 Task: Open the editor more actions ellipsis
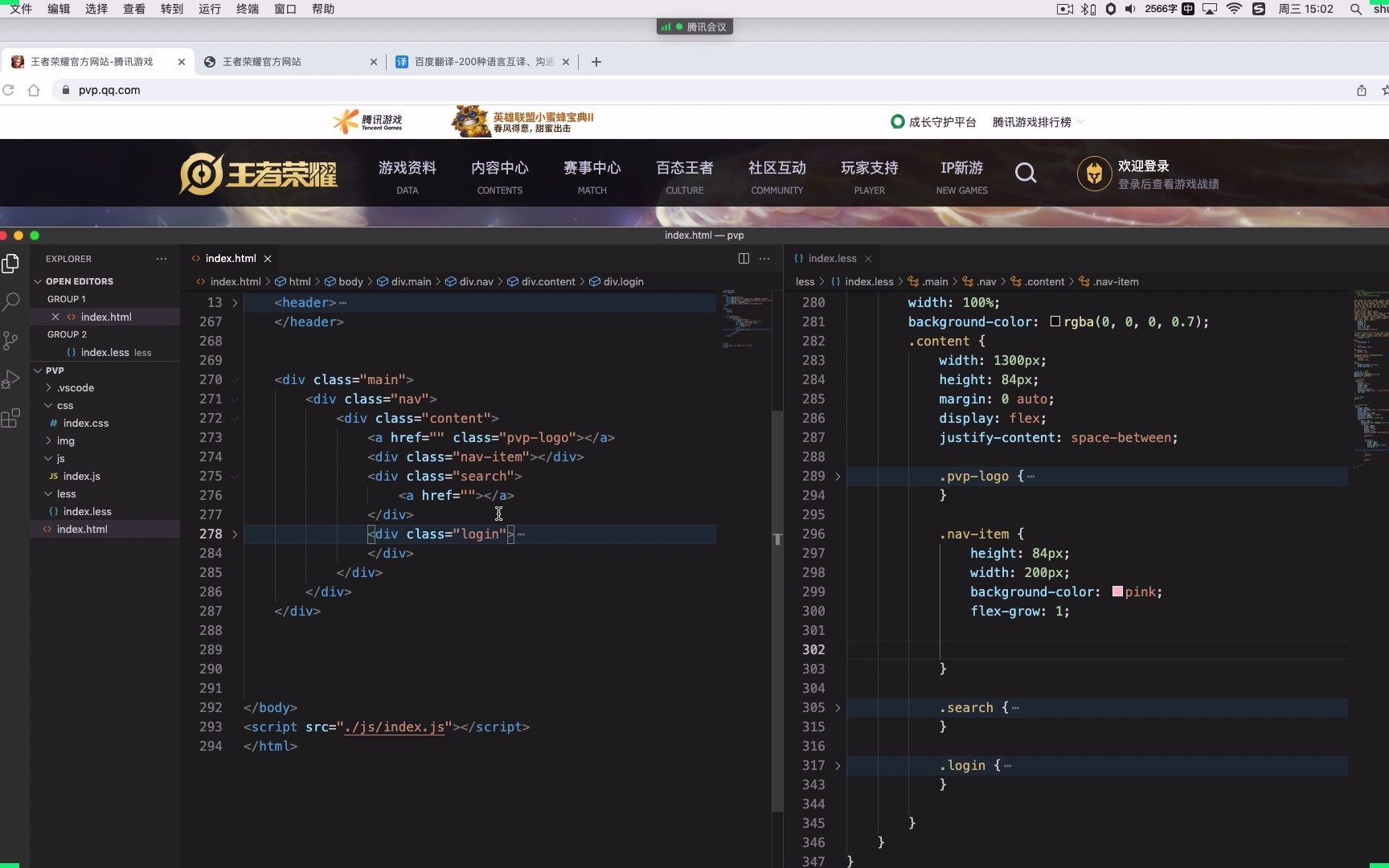point(764,258)
